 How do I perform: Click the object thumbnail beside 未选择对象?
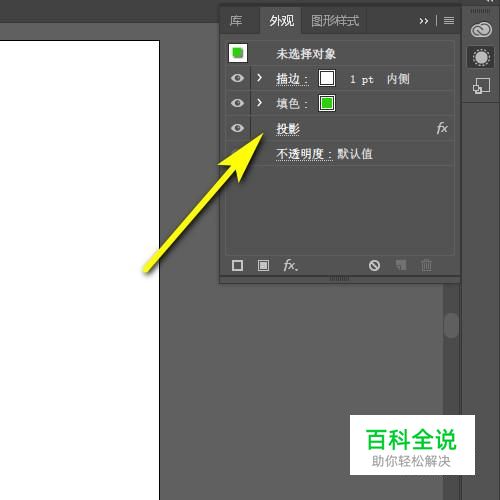tap(238, 53)
